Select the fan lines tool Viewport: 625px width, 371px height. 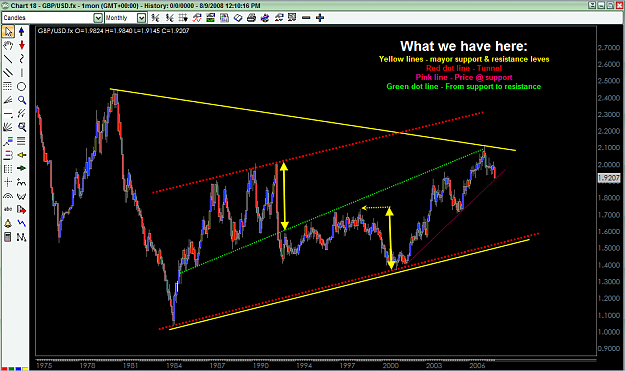pos(8,100)
